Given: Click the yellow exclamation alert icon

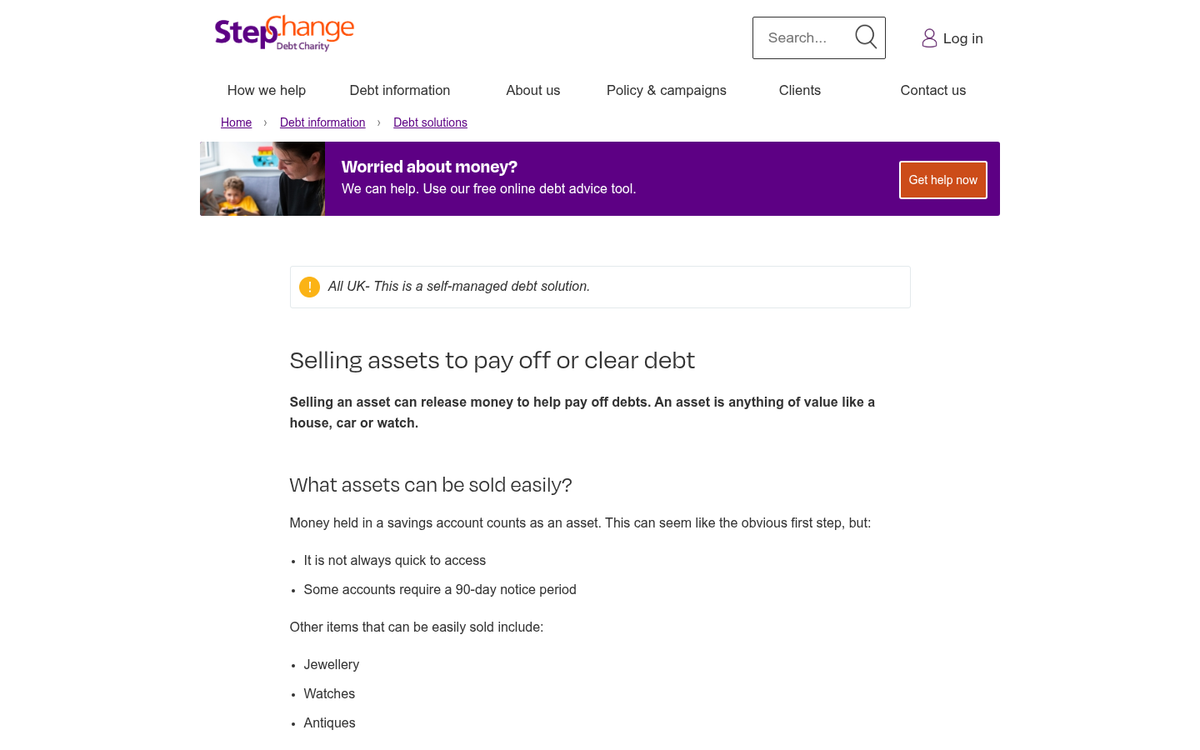Looking at the screenshot, I should (x=310, y=287).
